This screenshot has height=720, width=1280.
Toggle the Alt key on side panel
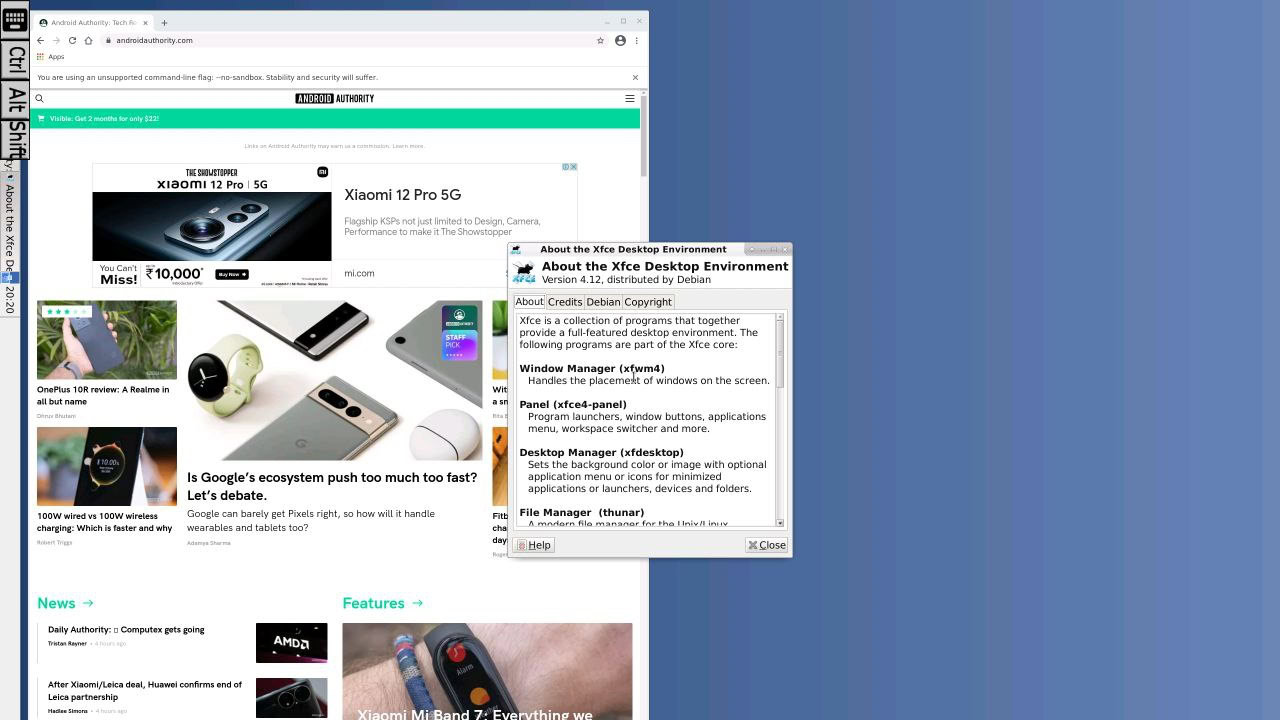[x=15, y=101]
